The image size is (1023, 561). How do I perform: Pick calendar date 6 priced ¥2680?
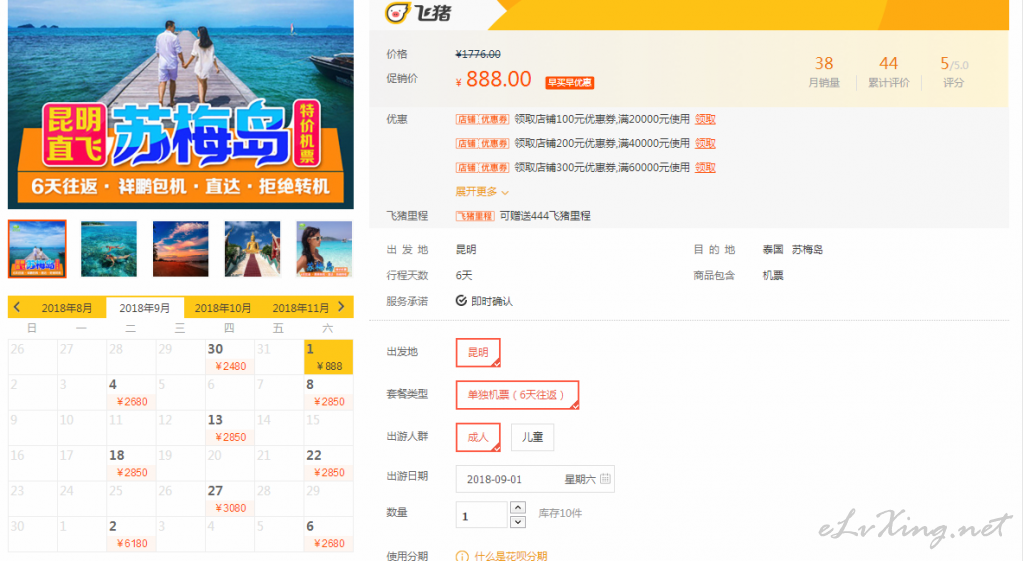(329, 534)
